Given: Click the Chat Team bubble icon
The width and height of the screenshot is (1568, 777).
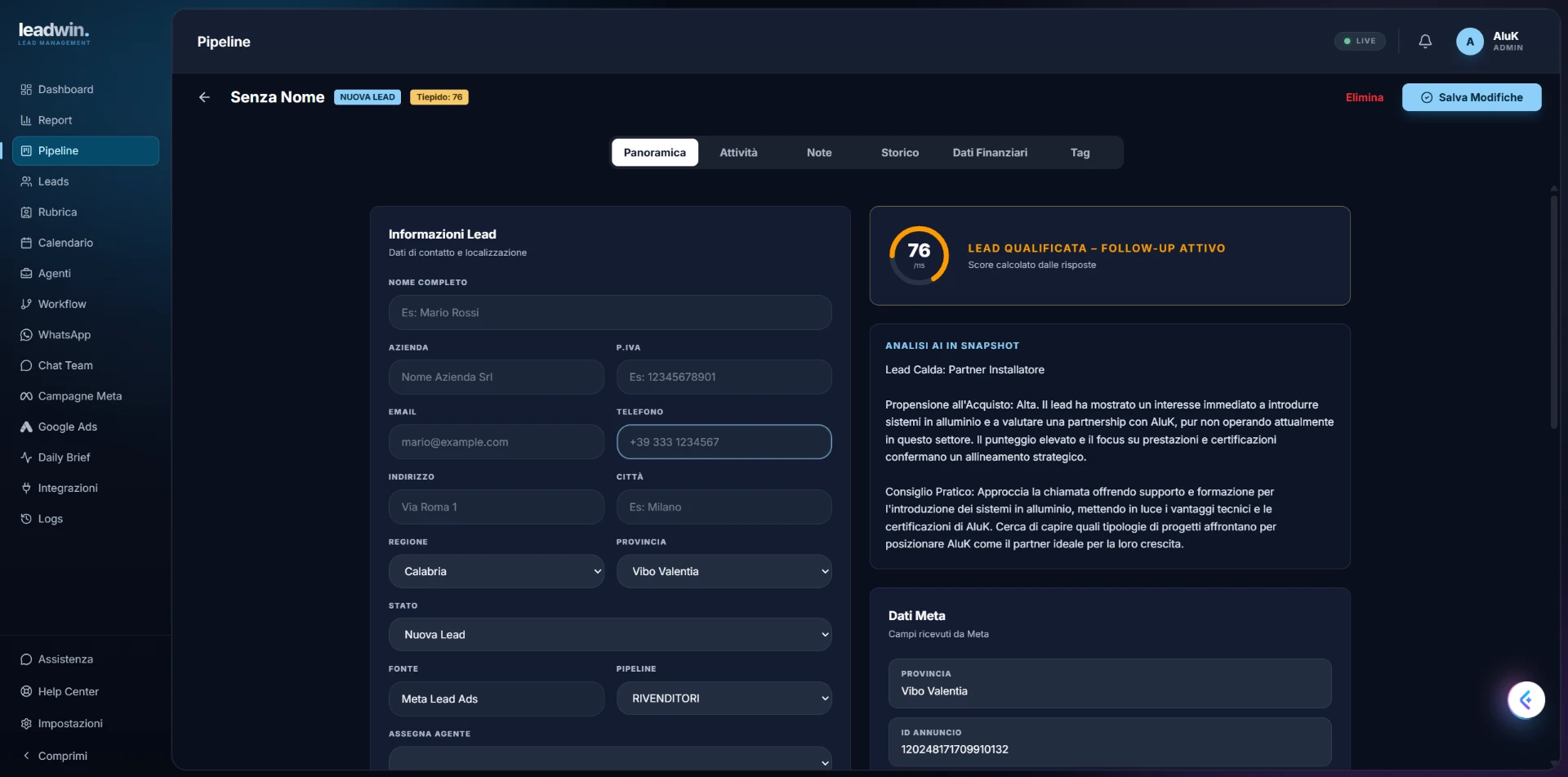Looking at the screenshot, I should coord(26,365).
